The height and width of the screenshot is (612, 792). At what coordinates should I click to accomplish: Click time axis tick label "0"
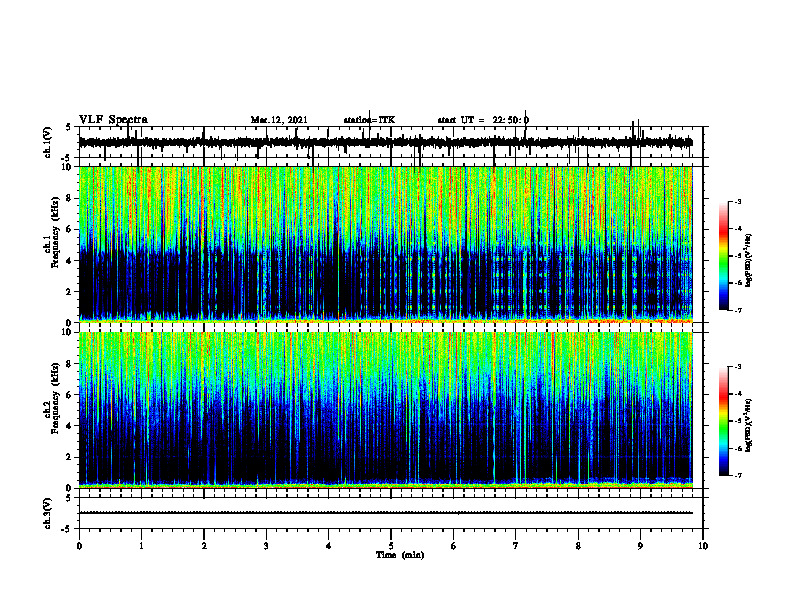(x=79, y=546)
